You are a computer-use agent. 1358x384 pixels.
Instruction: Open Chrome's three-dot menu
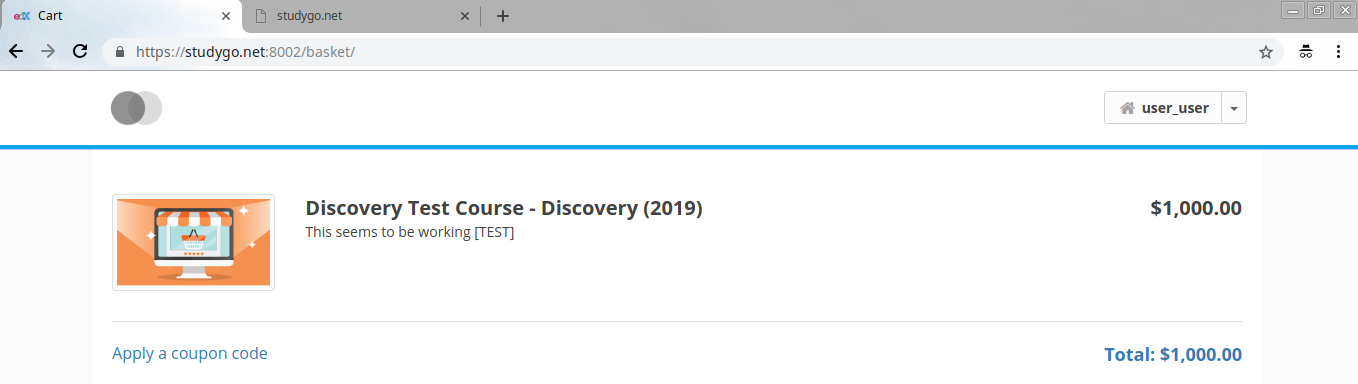[1338, 52]
